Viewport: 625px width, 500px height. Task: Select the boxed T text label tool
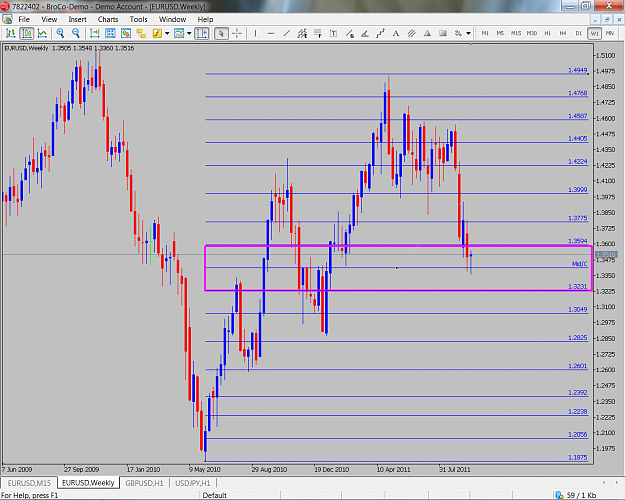pos(334,33)
